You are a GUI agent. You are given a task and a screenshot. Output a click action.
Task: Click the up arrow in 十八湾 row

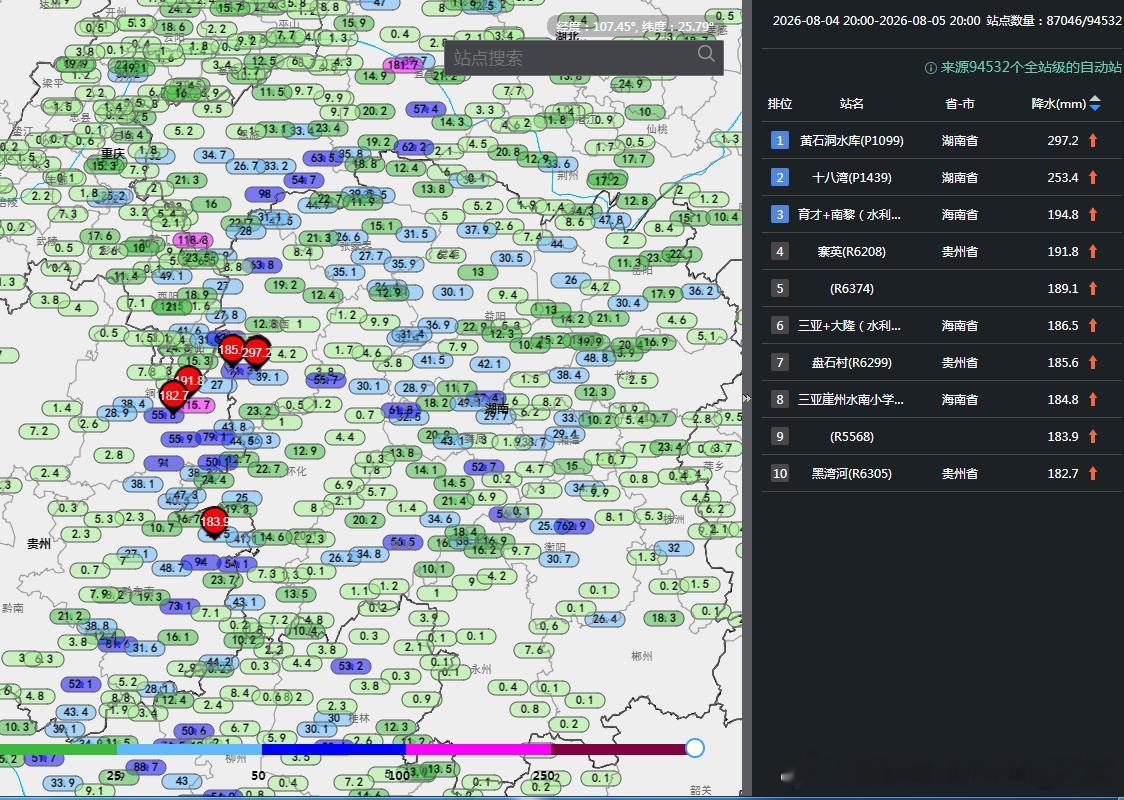coord(1093,177)
